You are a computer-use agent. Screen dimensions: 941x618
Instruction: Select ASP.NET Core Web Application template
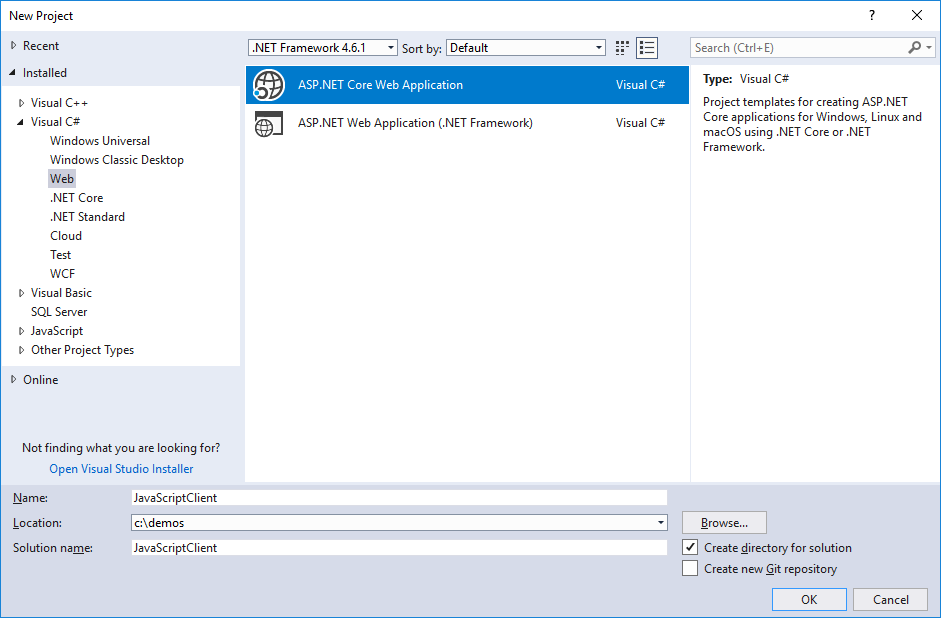(x=467, y=85)
